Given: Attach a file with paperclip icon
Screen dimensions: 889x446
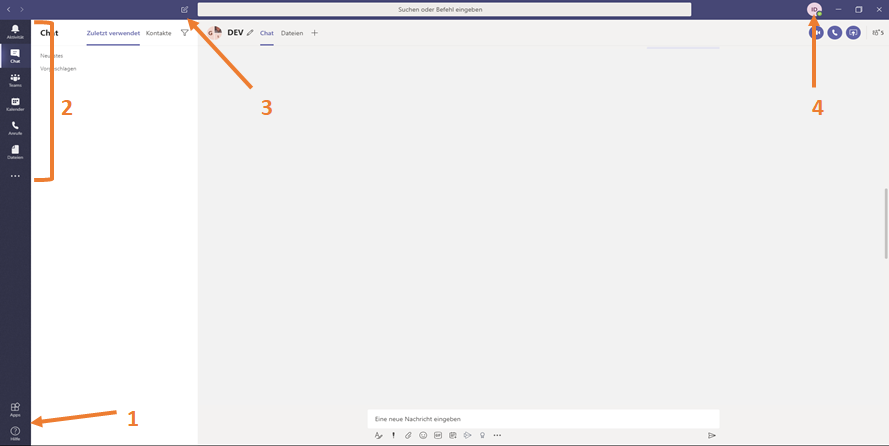Looking at the screenshot, I should pos(408,435).
